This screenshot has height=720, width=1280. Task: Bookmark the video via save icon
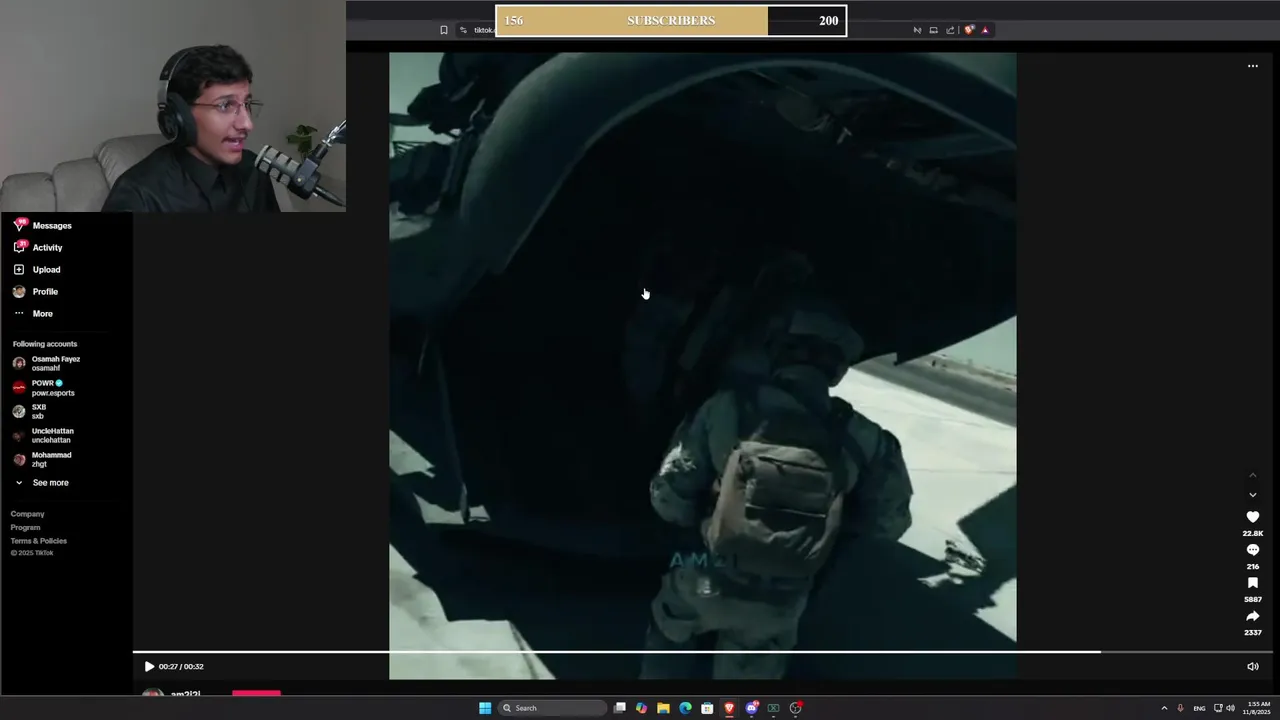(1252, 583)
